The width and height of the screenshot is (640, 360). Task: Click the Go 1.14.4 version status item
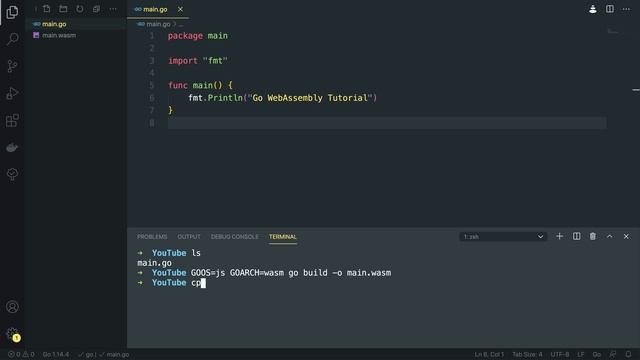(56, 354)
